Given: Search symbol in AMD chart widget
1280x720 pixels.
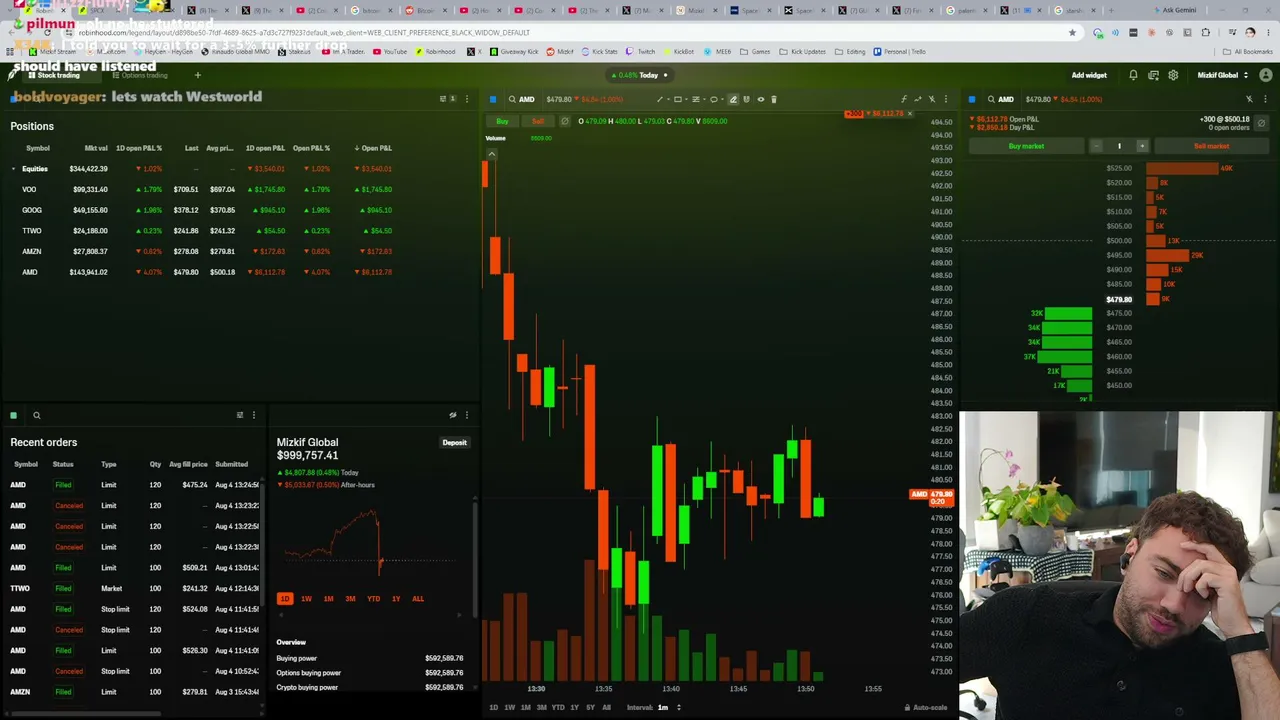Looking at the screenshot, I should tap(512, 99).
